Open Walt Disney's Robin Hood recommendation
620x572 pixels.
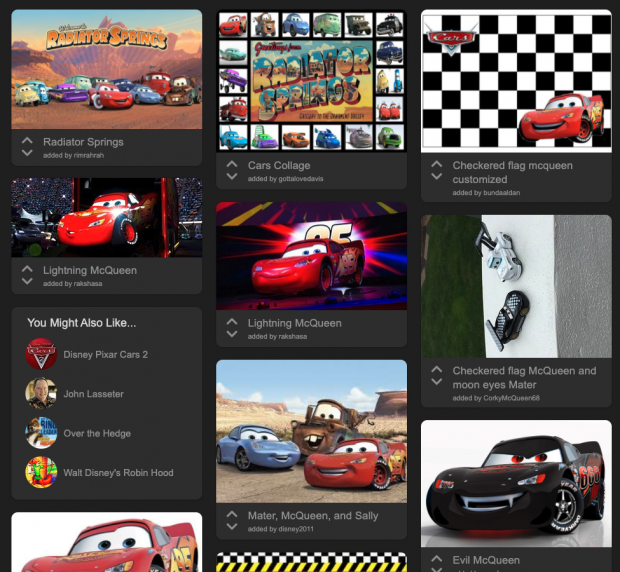(x=118, y=472)
